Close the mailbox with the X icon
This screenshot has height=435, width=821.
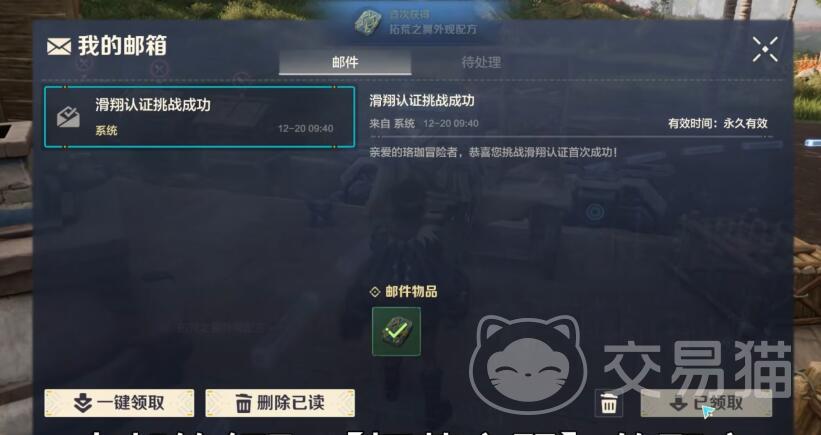coord(765,49)
